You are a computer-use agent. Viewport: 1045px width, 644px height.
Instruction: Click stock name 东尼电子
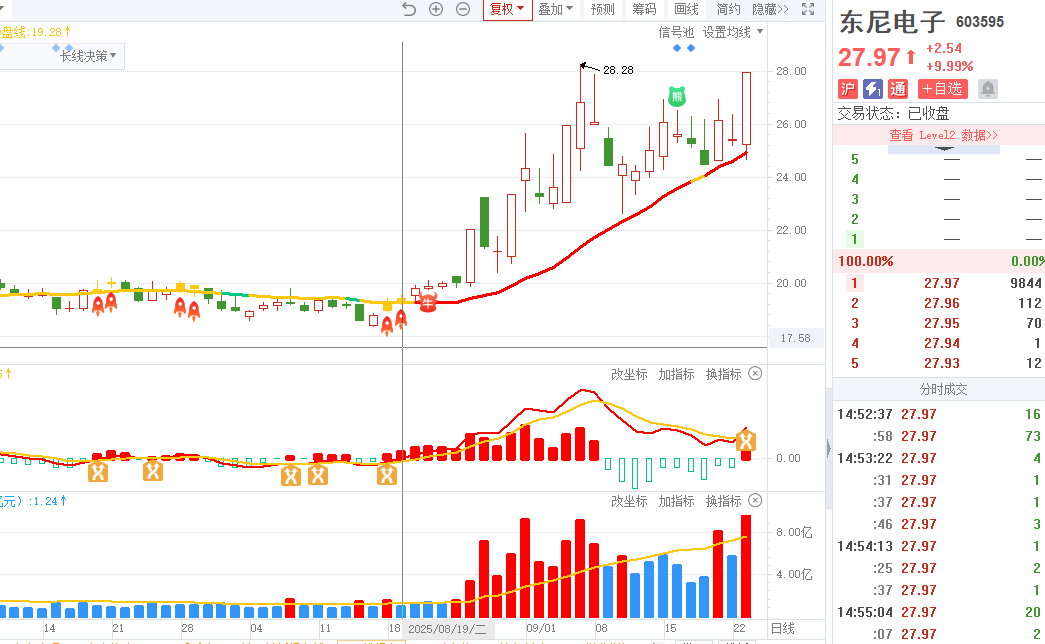coord(892,22)
